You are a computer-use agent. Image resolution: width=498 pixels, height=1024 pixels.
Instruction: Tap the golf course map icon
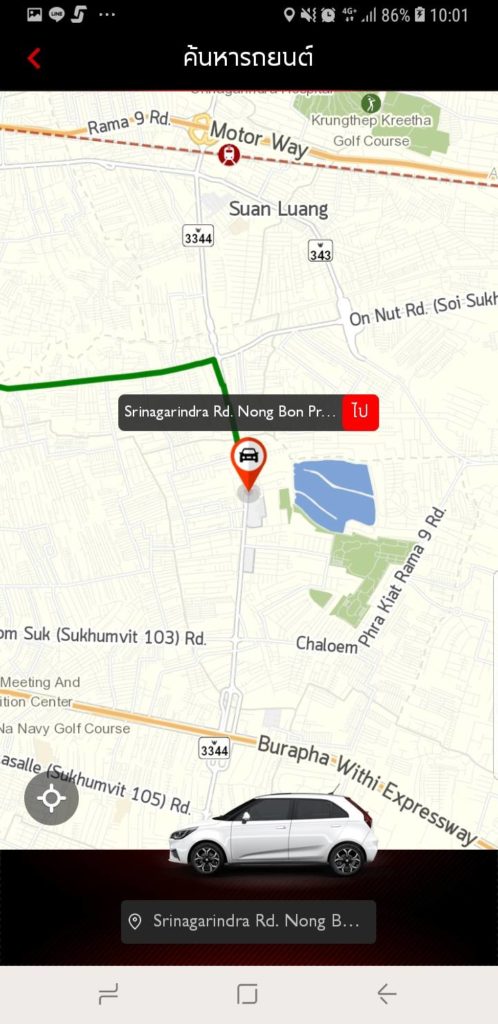(371, 103)
